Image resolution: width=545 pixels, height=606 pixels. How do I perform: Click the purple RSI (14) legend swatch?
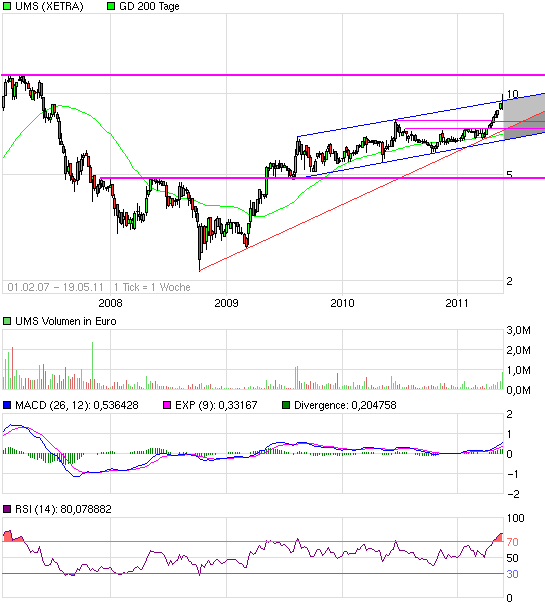pos(7,509)
